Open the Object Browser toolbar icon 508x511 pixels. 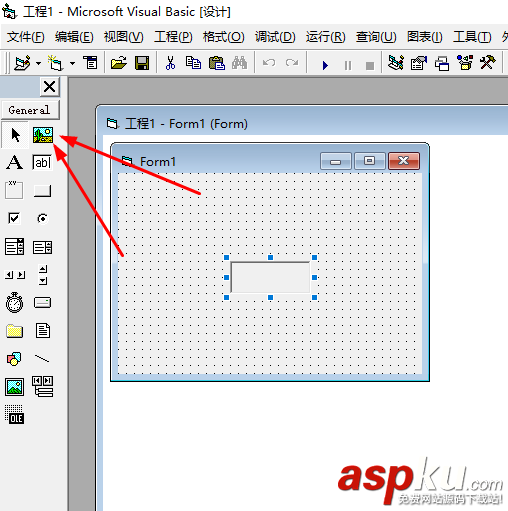(465, 63)
